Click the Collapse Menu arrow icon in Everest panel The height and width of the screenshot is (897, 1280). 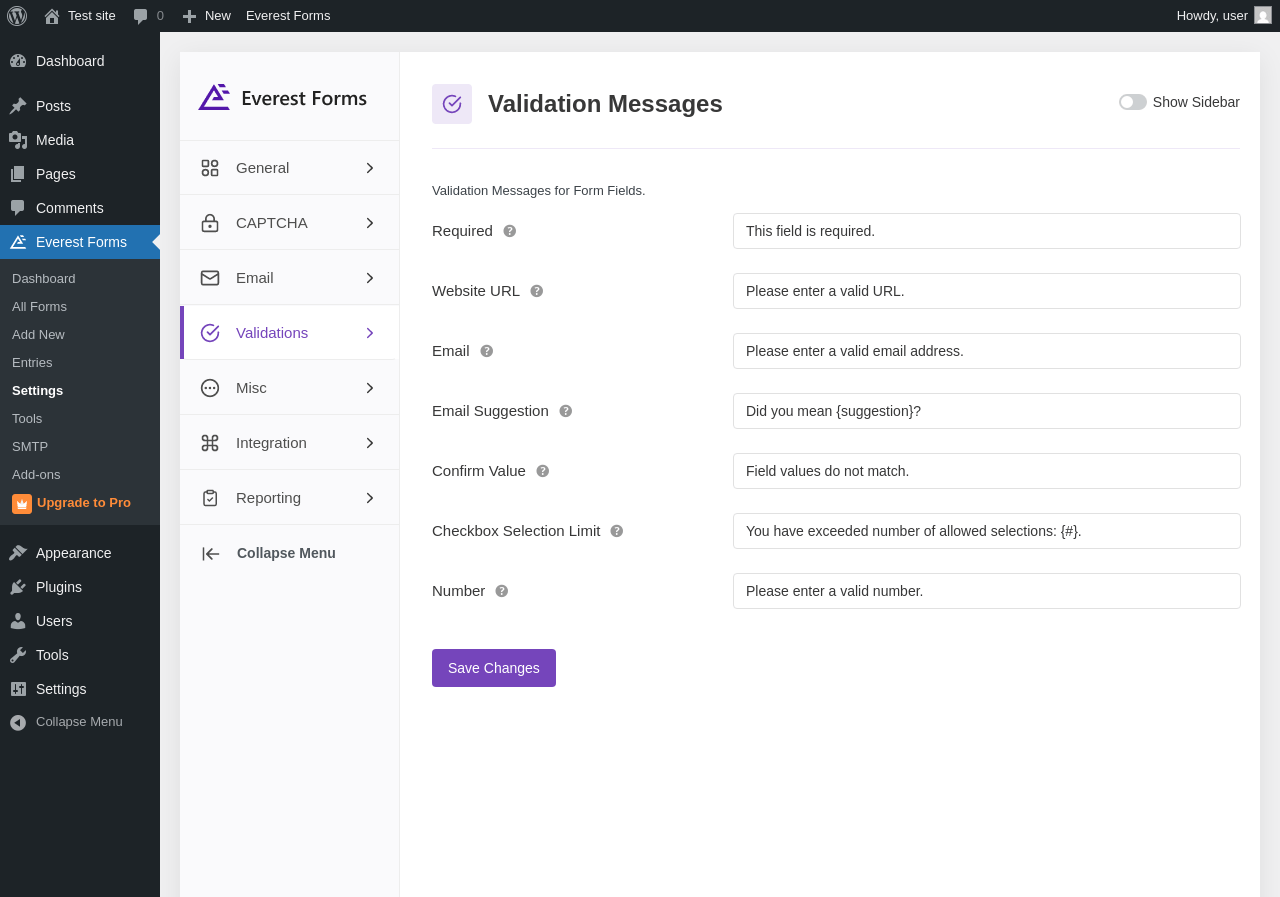point(210,554)
